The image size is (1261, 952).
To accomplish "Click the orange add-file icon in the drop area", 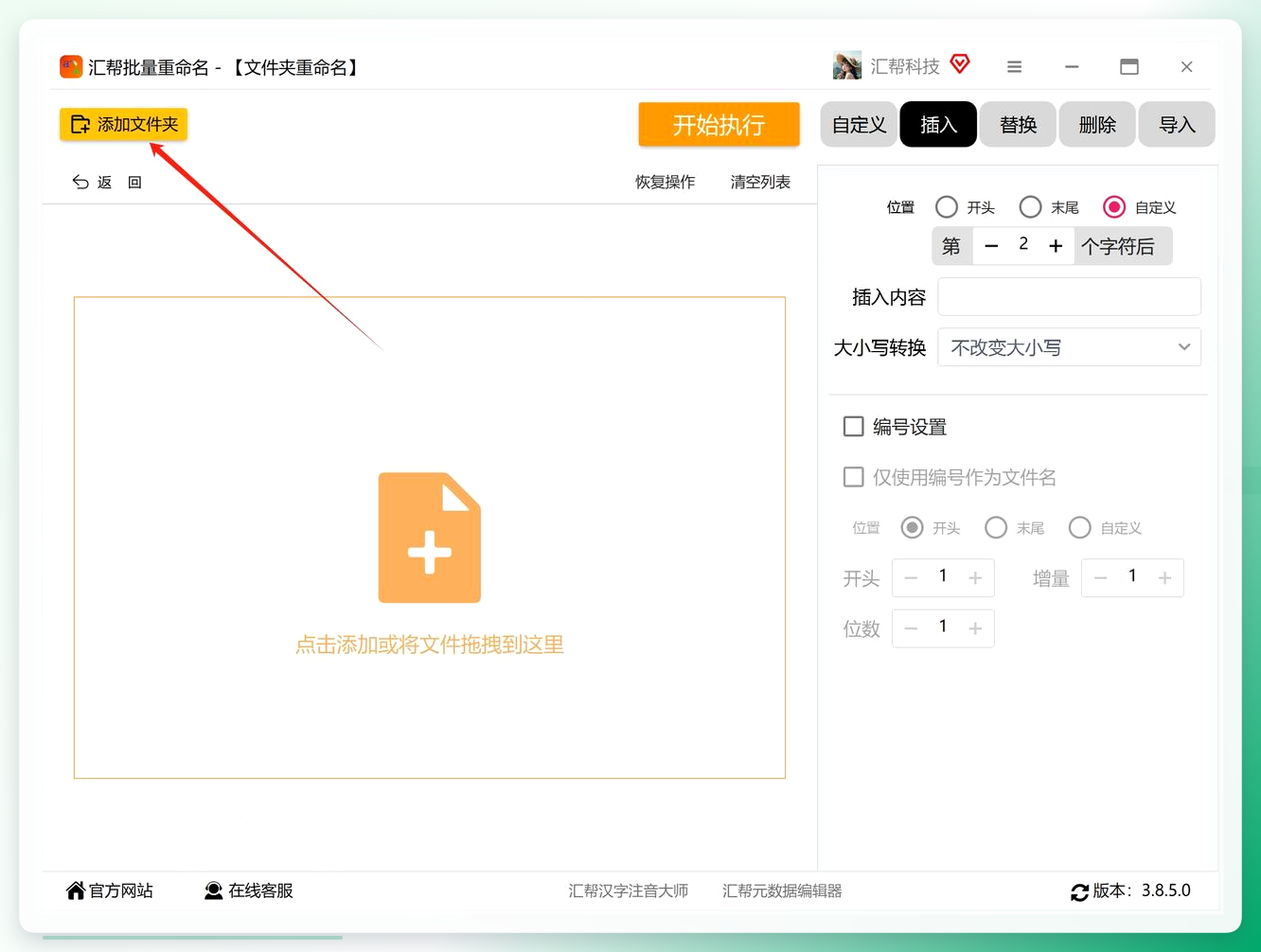I will coord(430,538).
